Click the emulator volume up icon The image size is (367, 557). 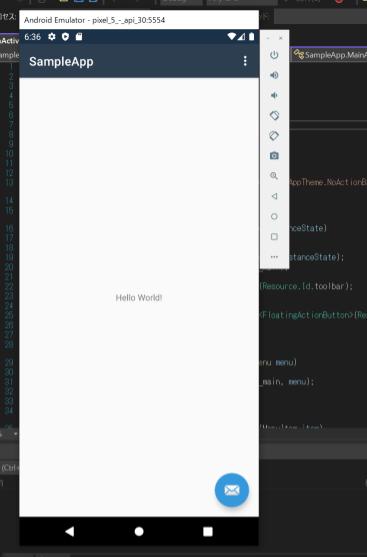coord(274,75)
